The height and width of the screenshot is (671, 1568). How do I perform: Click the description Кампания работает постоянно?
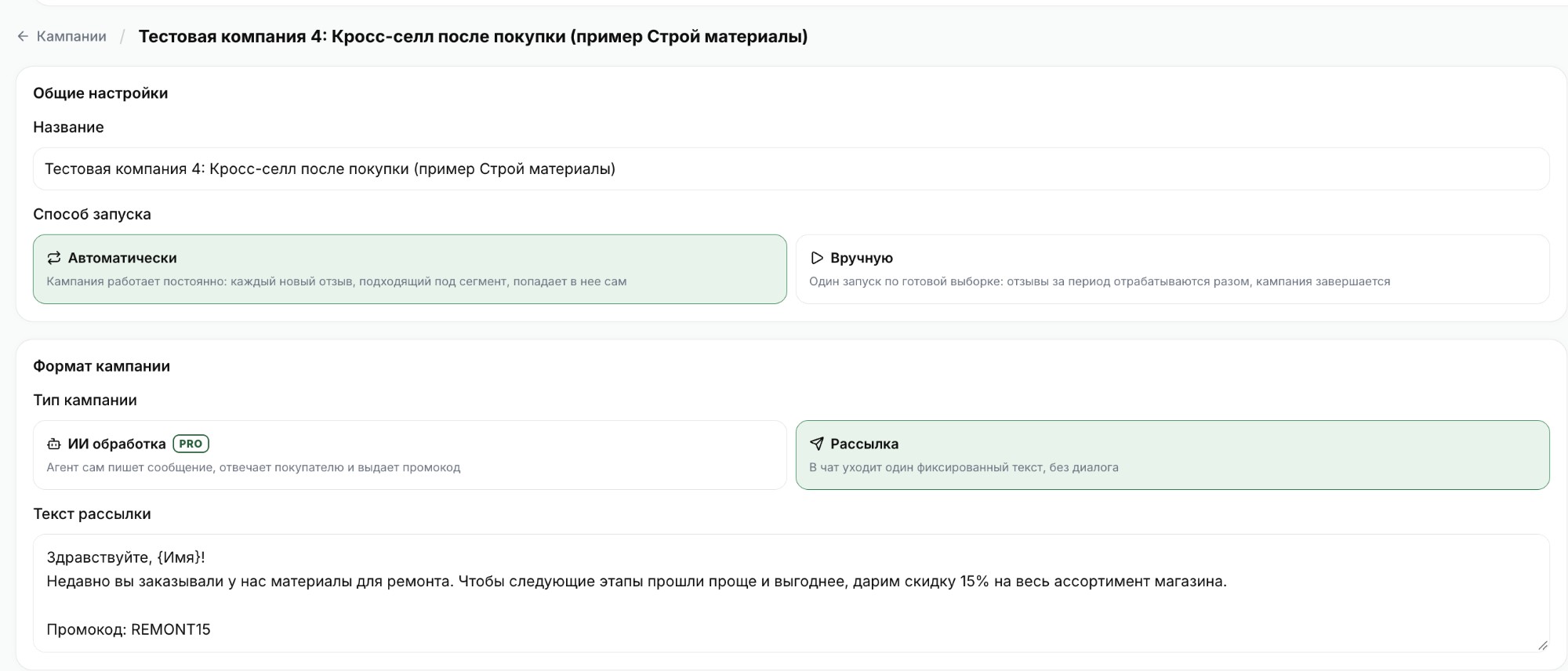[336, 281]
